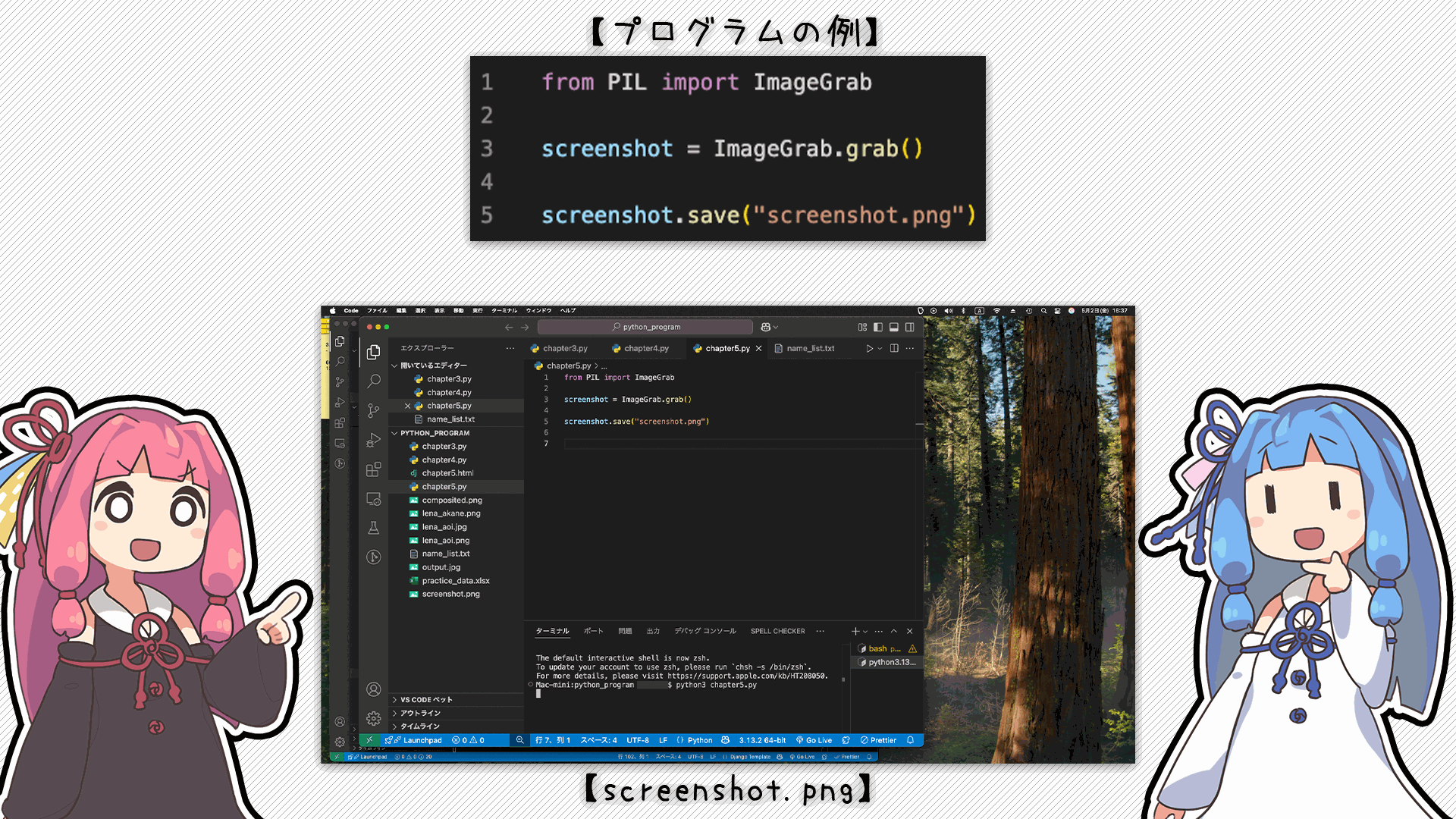Open Manage gear in front window activity bar
The width and height of the screenshot is (1456, 819).
(373, 718)
